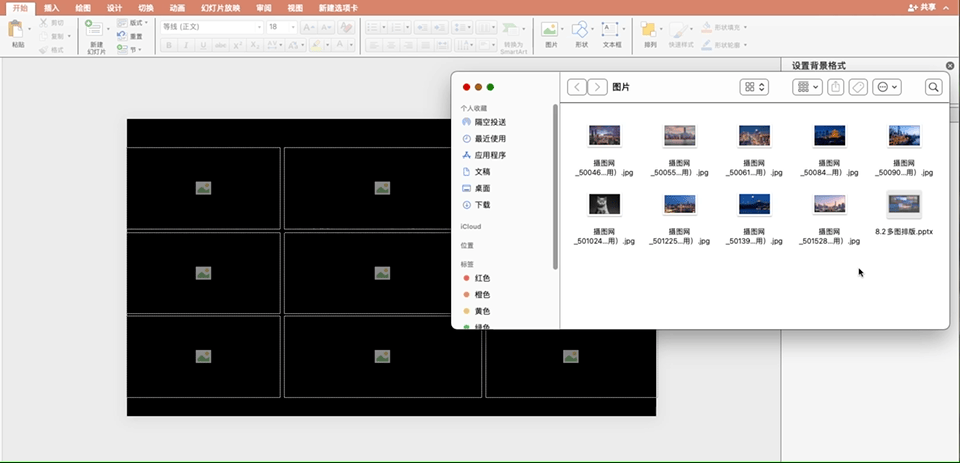Decrease font size with the A▼ button

pos(326,27)
